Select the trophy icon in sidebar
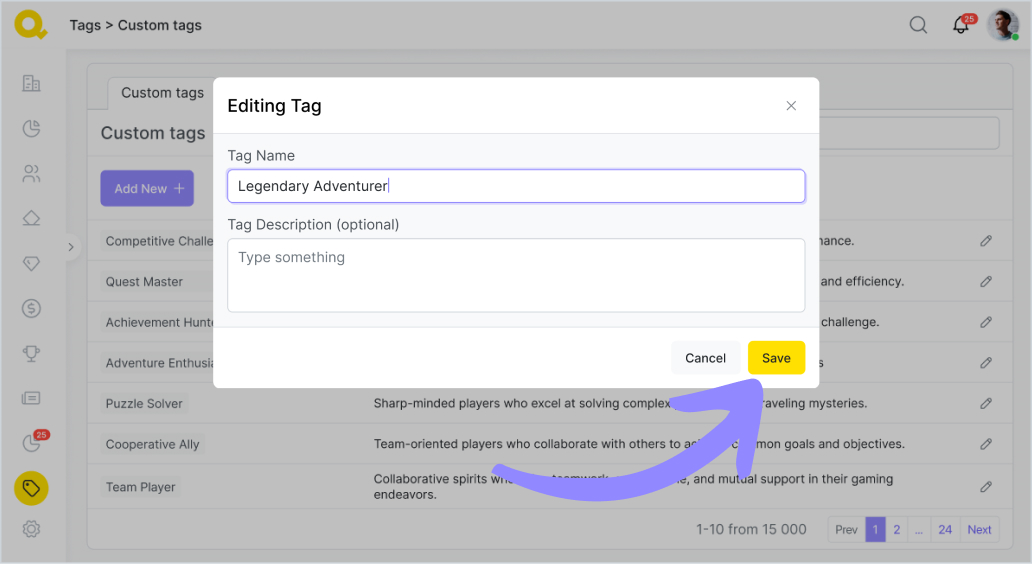 (x=31, y=353)
